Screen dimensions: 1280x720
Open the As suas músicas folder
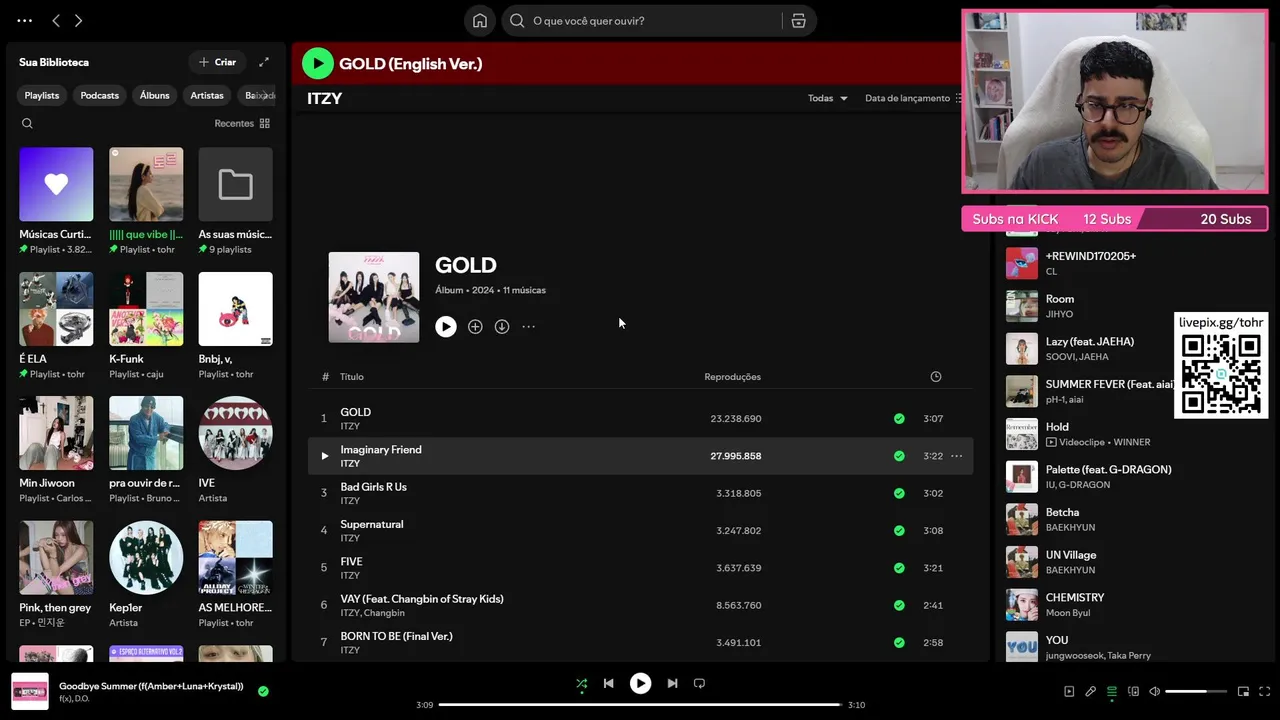click(x=235, y=201)
